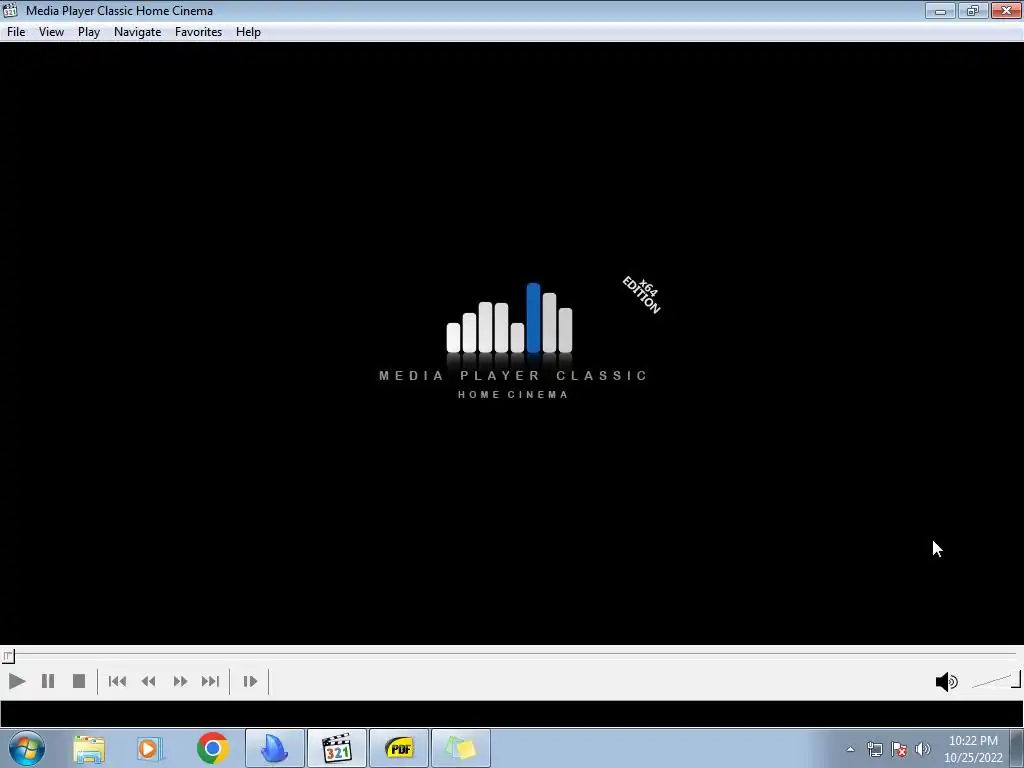Open the Help menu
This screenshot has height=768, width=1024.
tap(248, 32)
